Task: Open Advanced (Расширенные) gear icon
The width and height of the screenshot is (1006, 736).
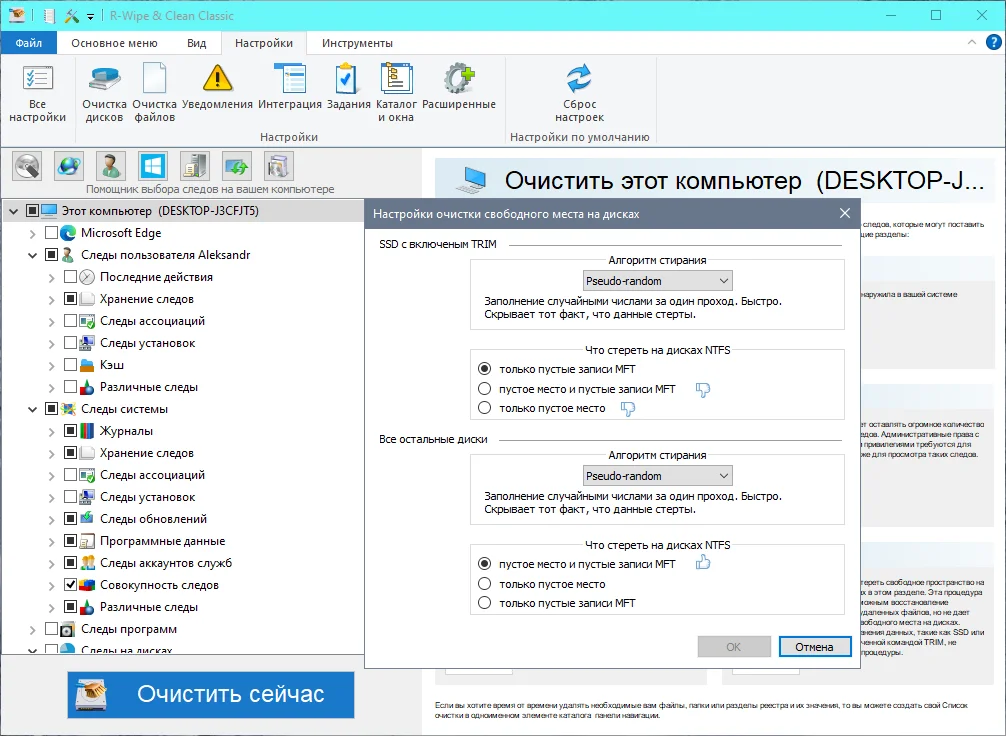Action: pos(459,78)
